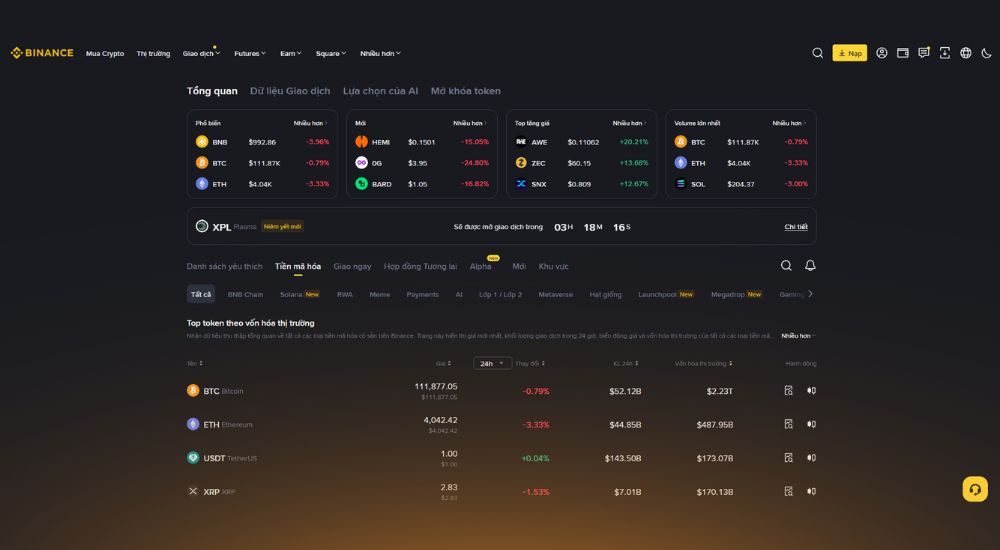This screenshot has width=1000, height=550.
Task: Click the USDT row detail icon
Action: point(788,458)
